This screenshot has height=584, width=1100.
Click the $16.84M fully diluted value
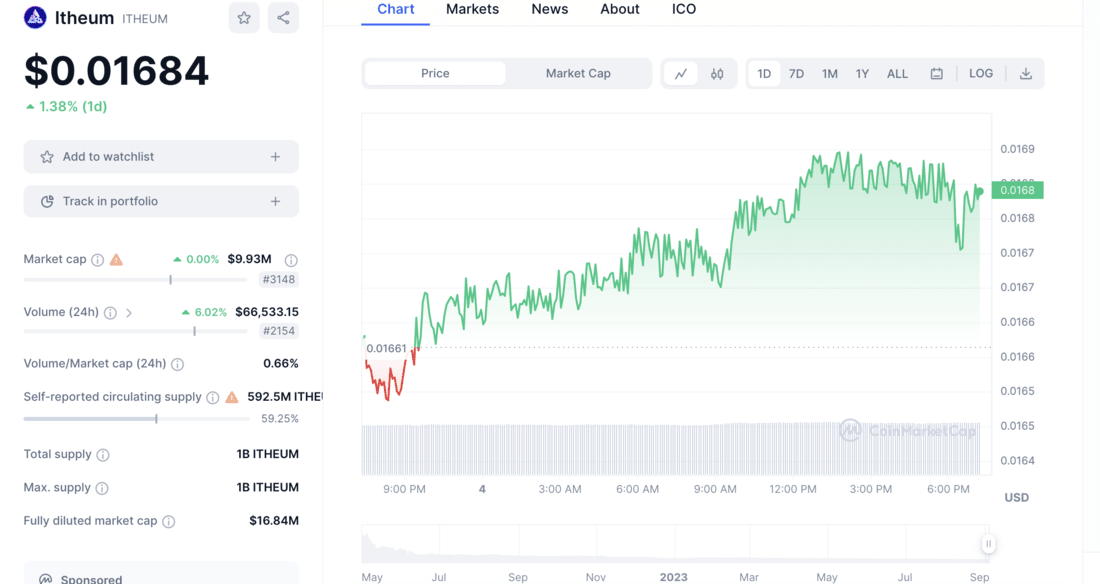coord(274,521)
